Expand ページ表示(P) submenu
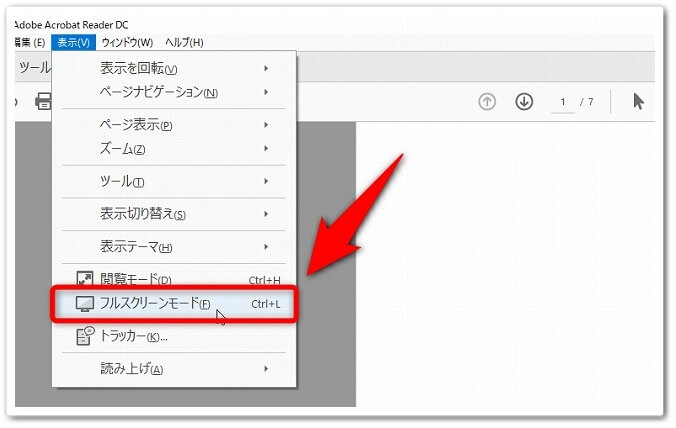 click(174, 125)
